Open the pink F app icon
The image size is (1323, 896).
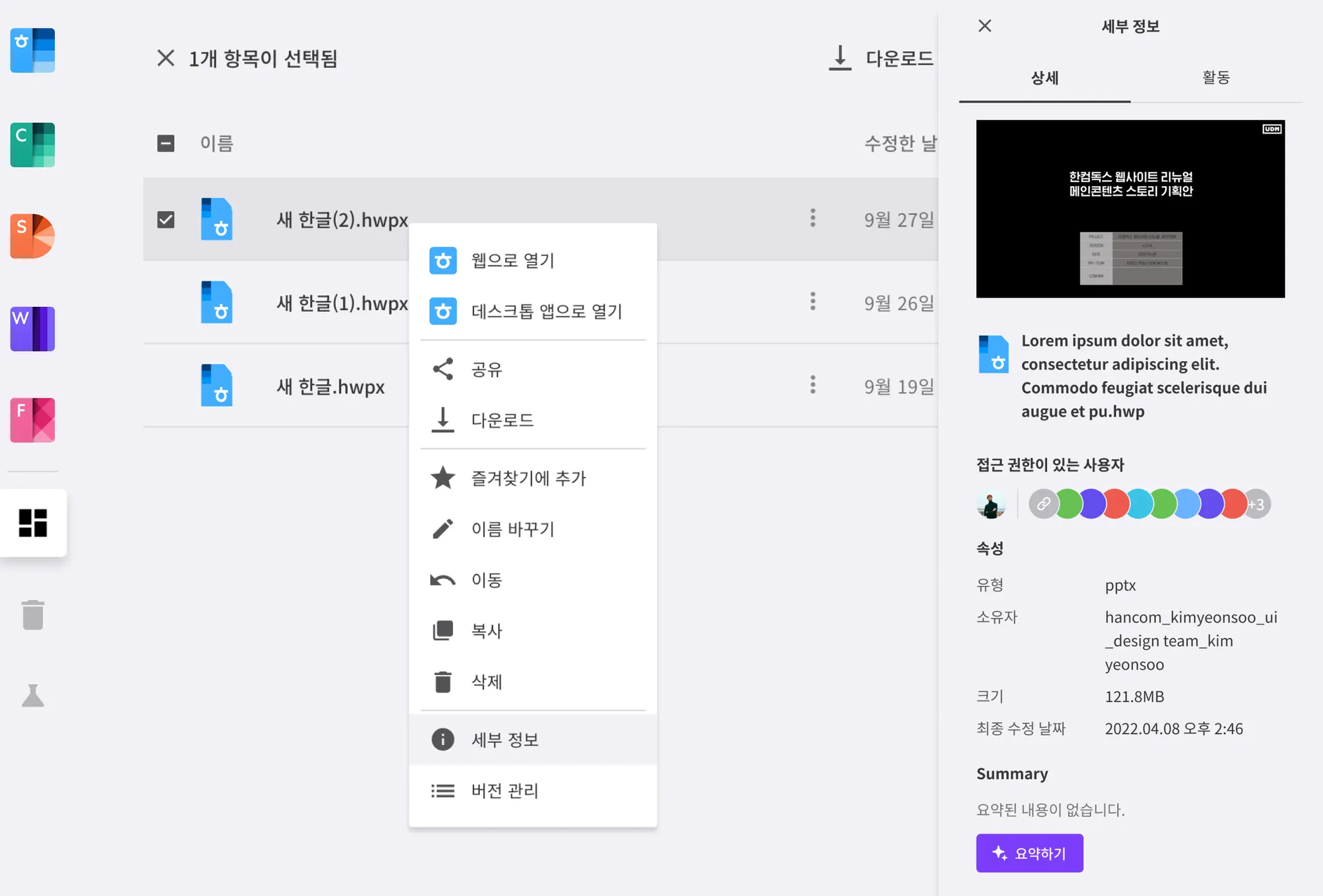tap(32, 420)
